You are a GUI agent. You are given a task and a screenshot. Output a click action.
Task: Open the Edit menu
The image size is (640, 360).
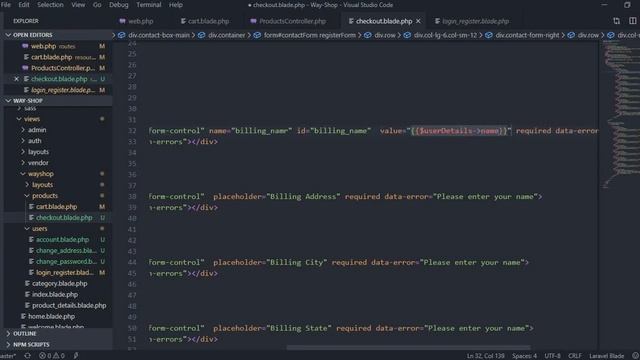tap(24, 5)
